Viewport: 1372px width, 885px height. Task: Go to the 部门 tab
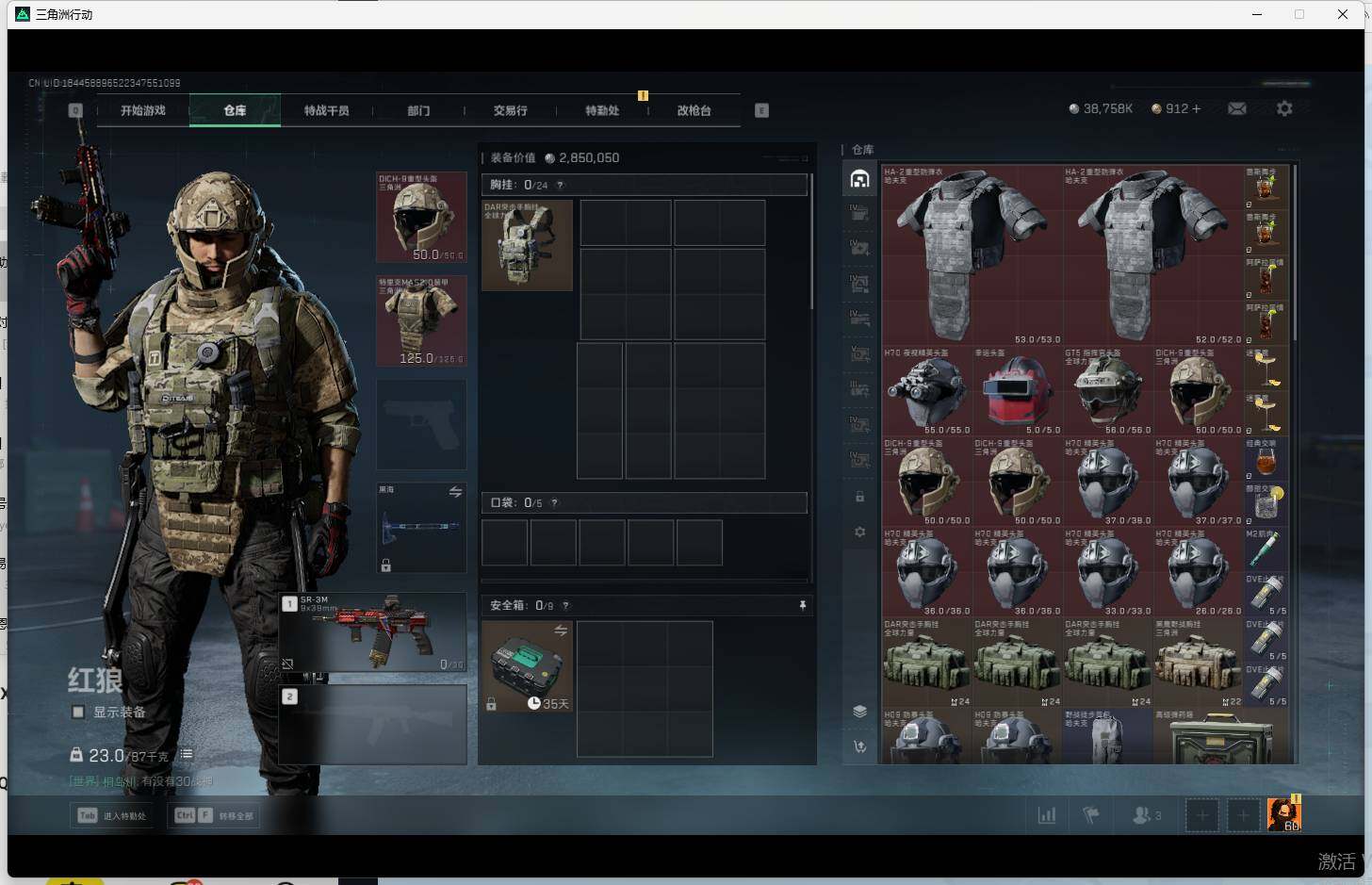(x=418, y=110)
